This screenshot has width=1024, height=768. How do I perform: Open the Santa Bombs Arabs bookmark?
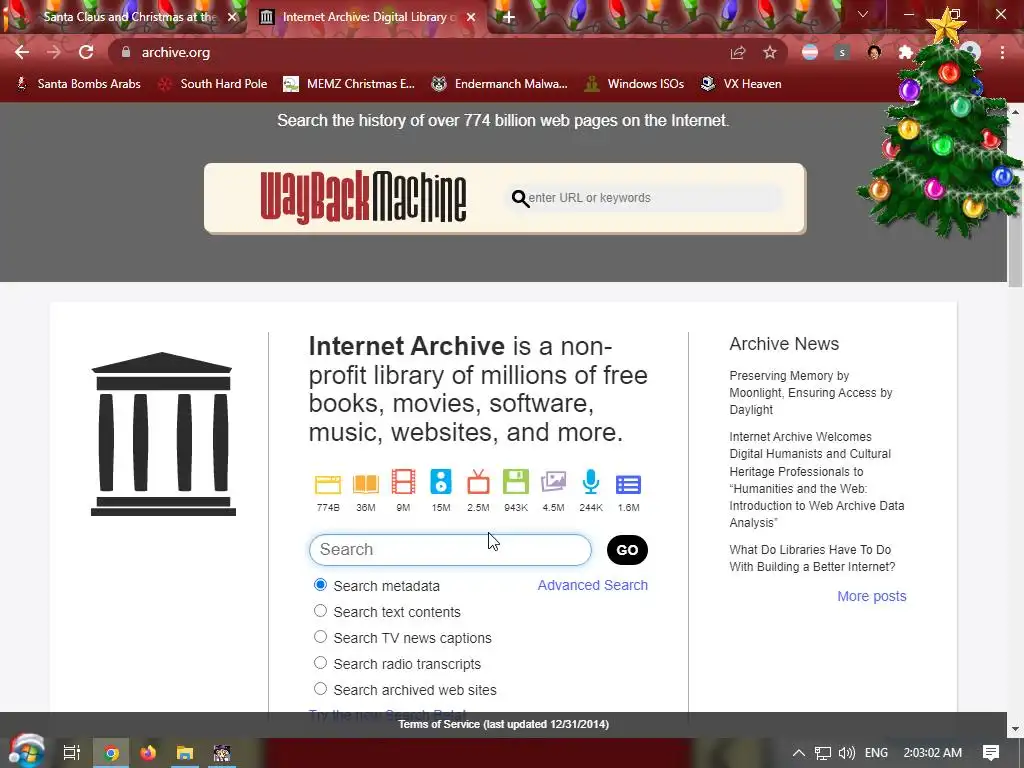click(78, 84)
